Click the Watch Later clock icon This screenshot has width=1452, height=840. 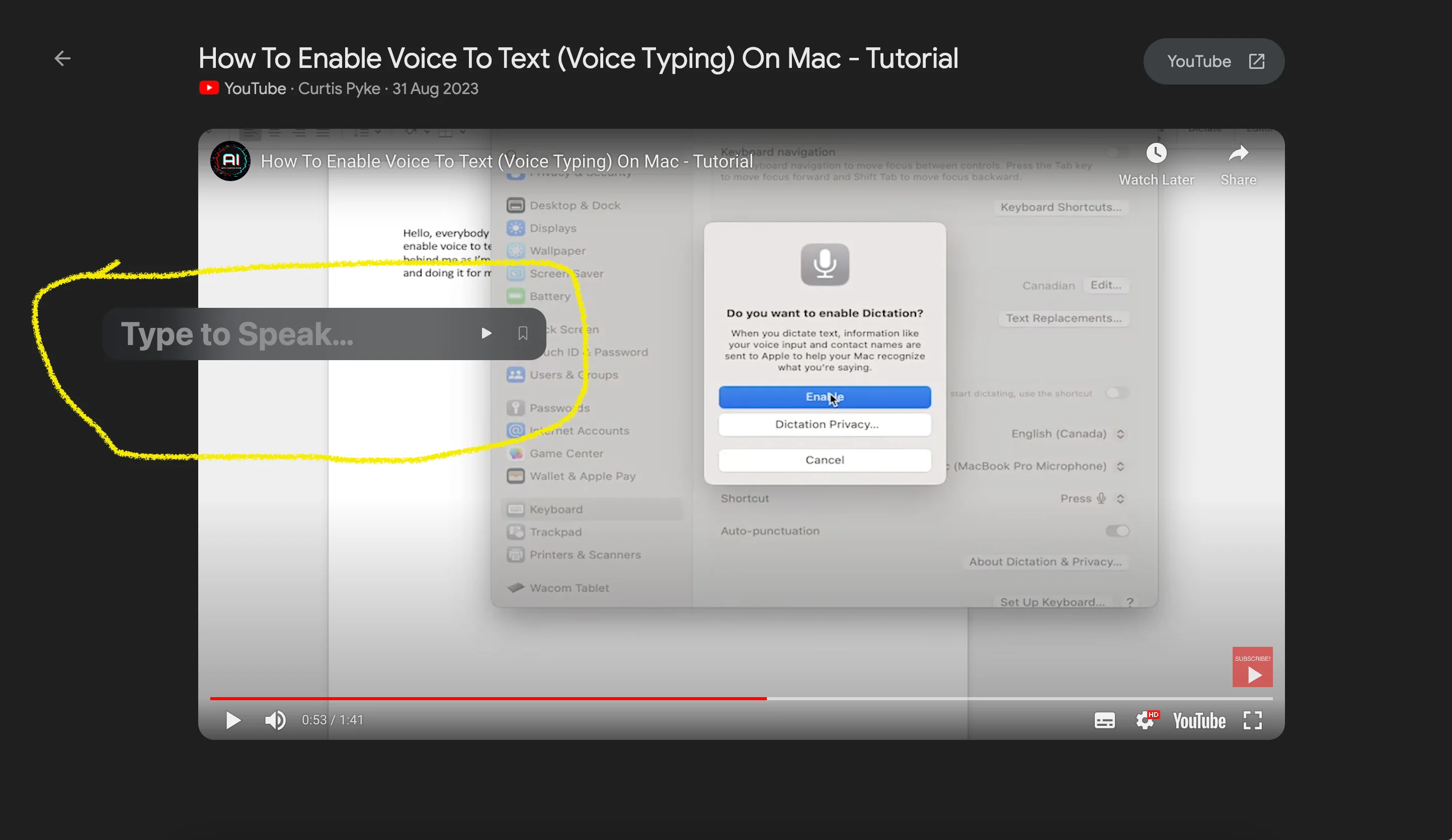point(1156,154)
